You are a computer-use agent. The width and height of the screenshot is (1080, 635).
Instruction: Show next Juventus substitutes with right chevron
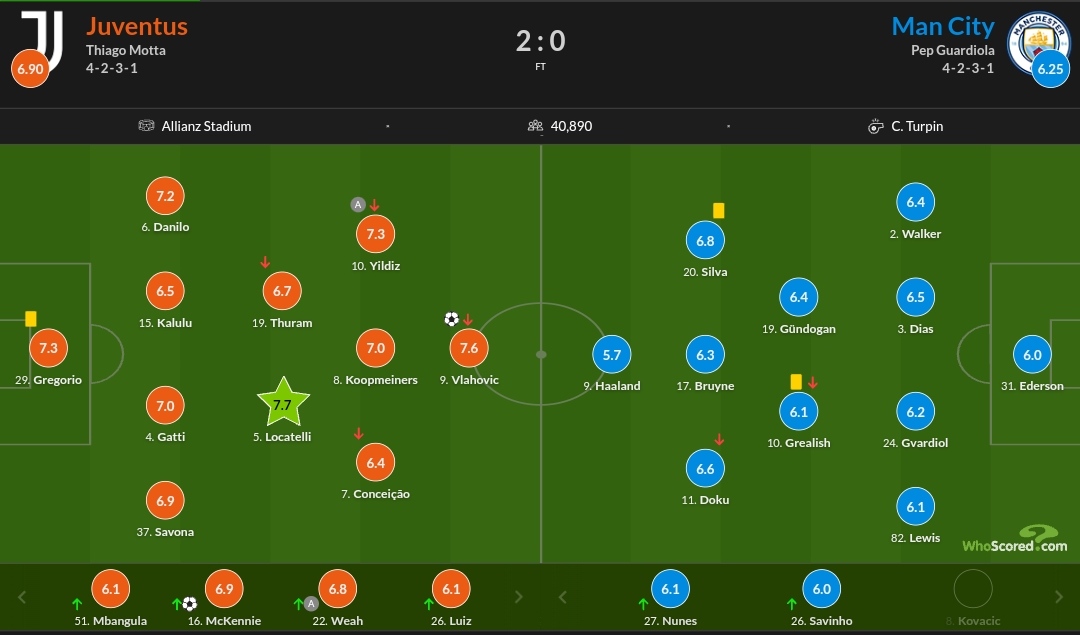coord(519,597)
